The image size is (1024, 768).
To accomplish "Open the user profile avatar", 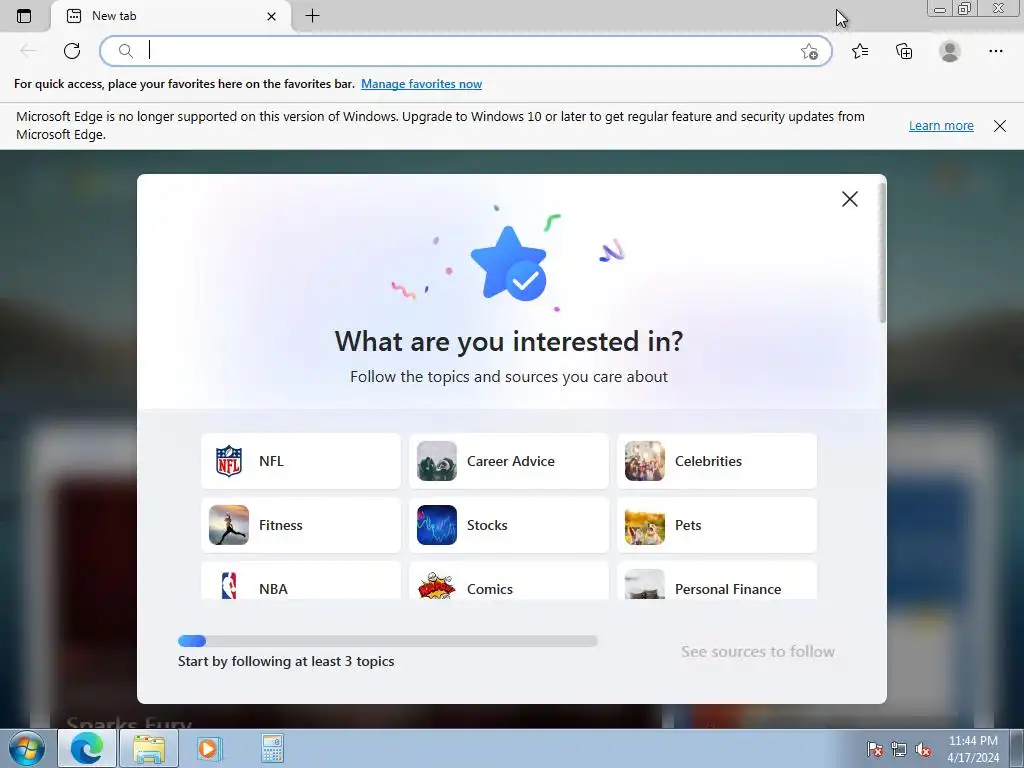I will click(x=950, y=51).
